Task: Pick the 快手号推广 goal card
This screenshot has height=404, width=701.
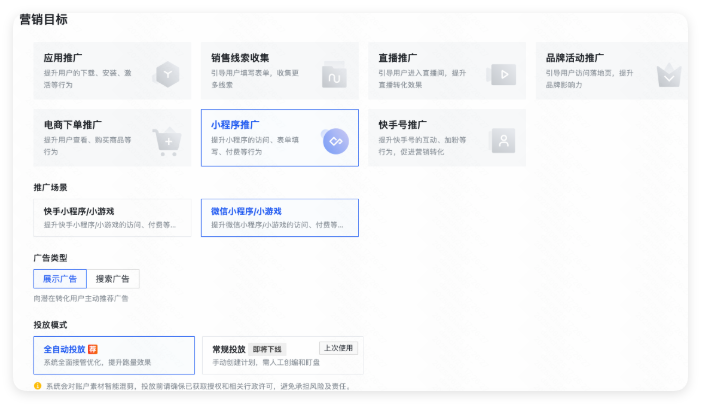Action: point(447,138)
